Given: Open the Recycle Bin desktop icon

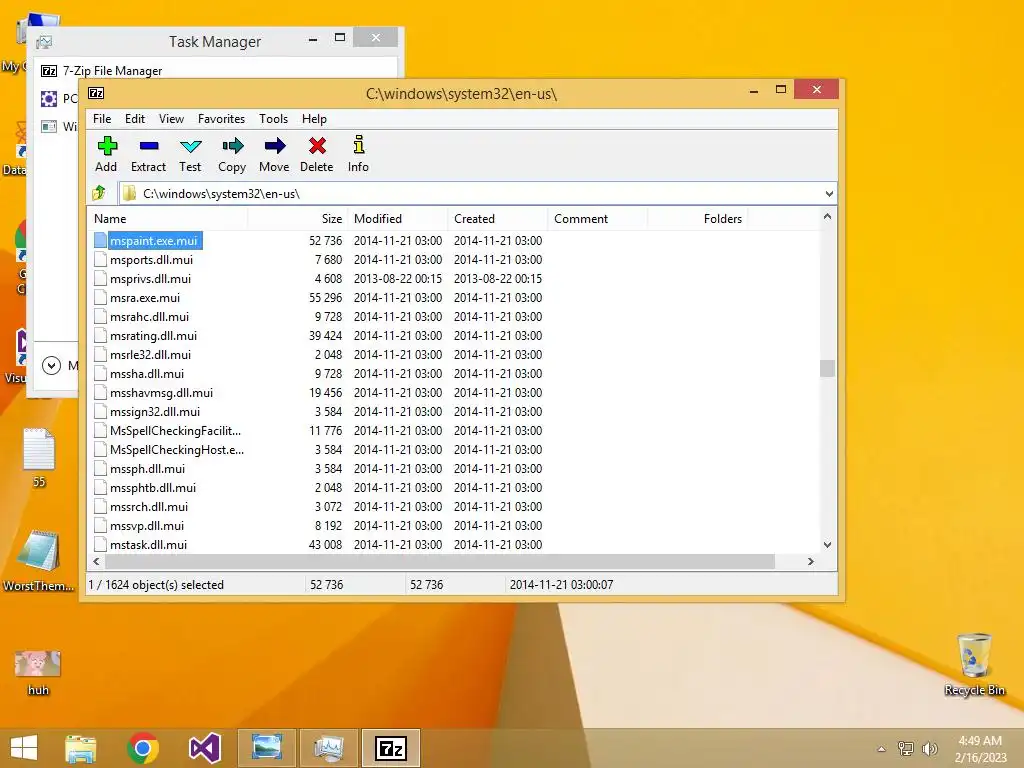Looking at the screenshot, I should pyautogui.click(x=974, y=664).
